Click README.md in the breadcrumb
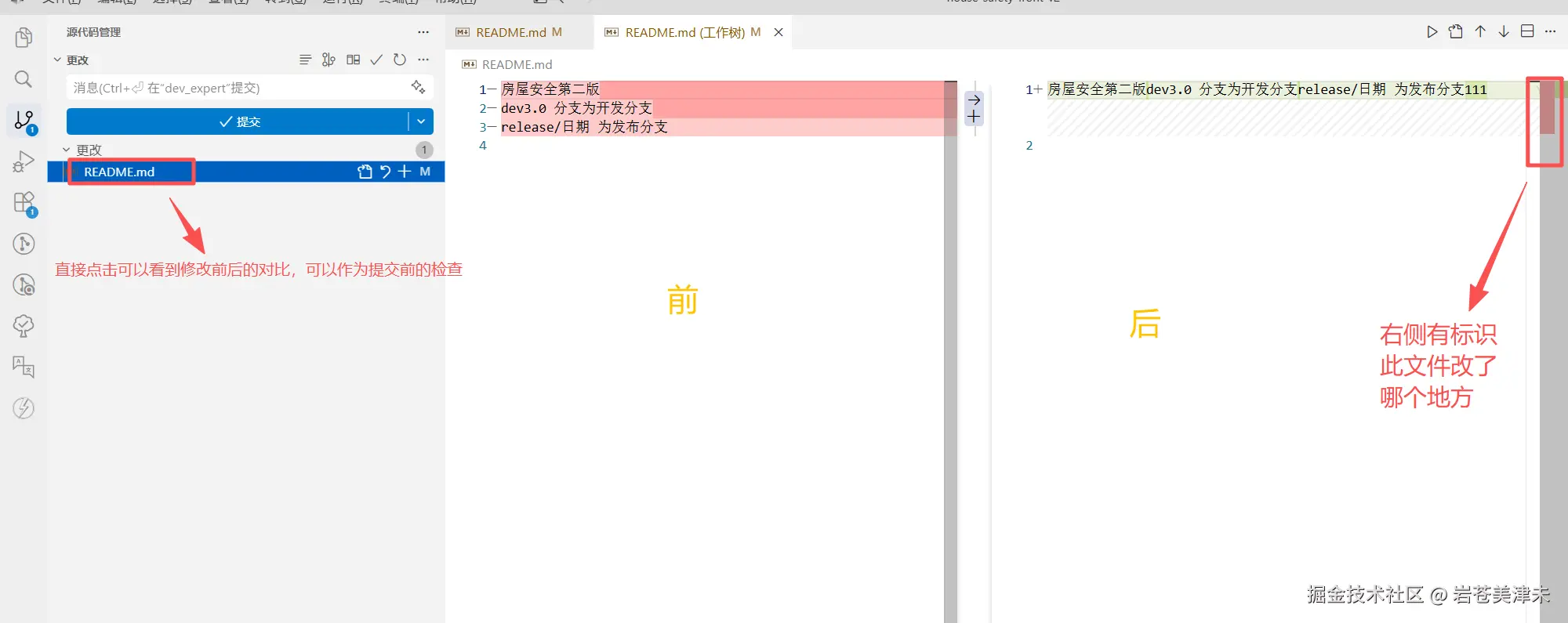Image resolution: width=1568 pixels, height=623 pixels. (517, 64)
